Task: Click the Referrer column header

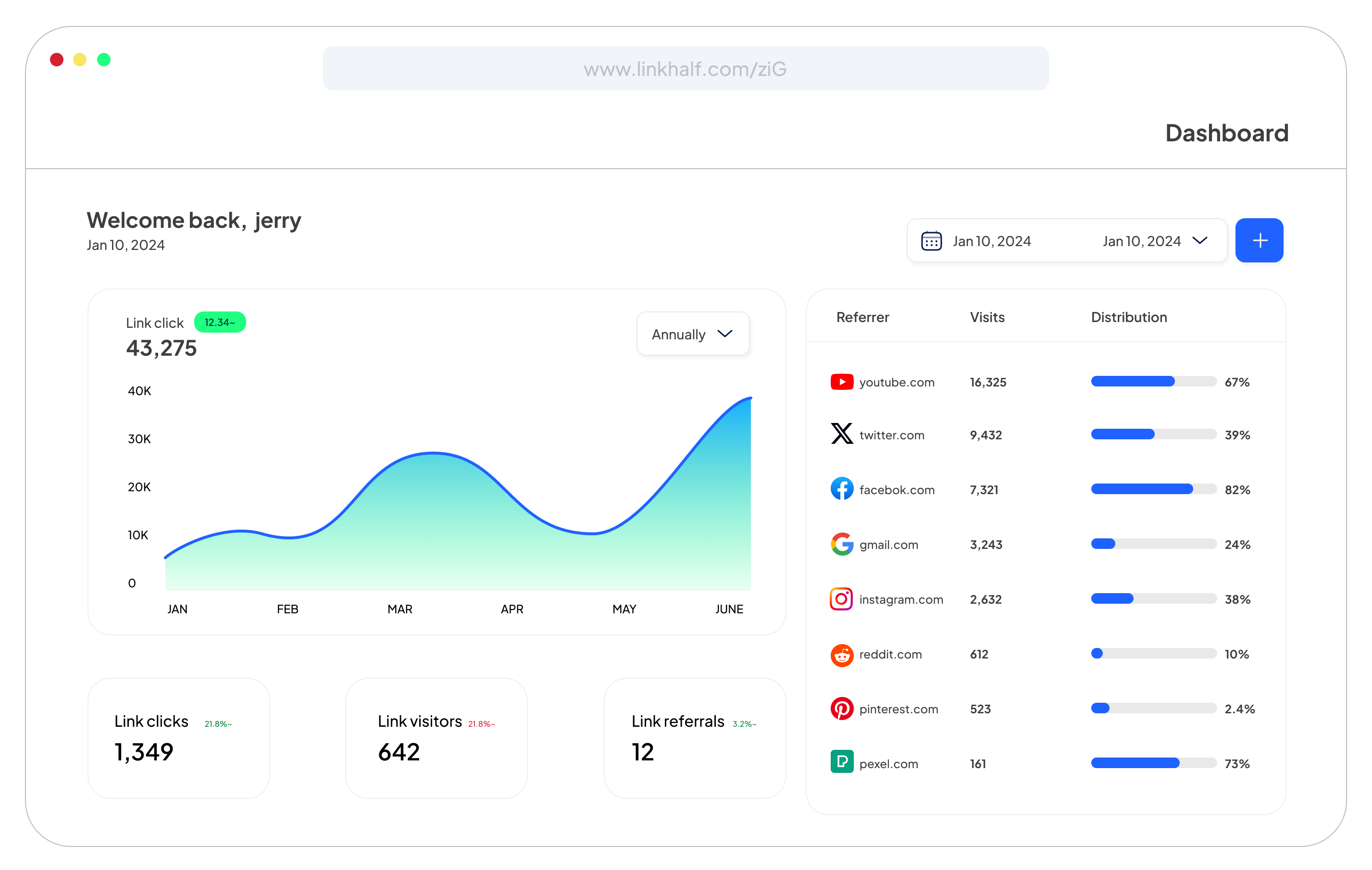Action: [862, 317]
